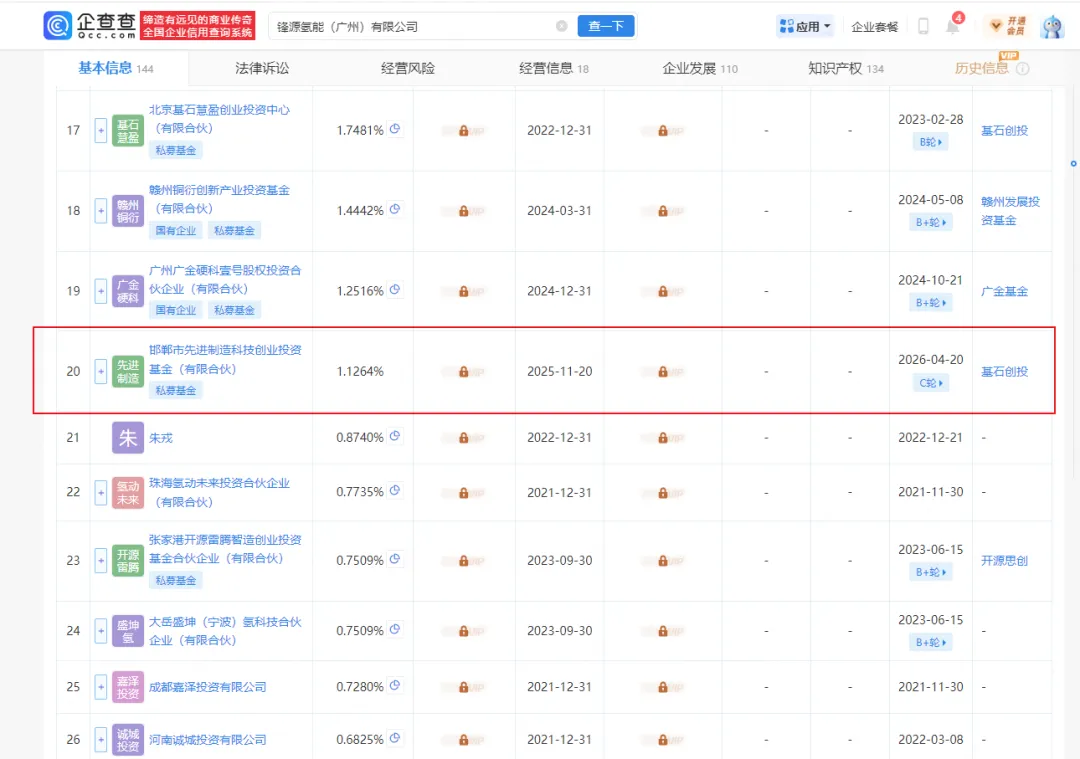Expand row 19 plus toggle

coord(101,291)
